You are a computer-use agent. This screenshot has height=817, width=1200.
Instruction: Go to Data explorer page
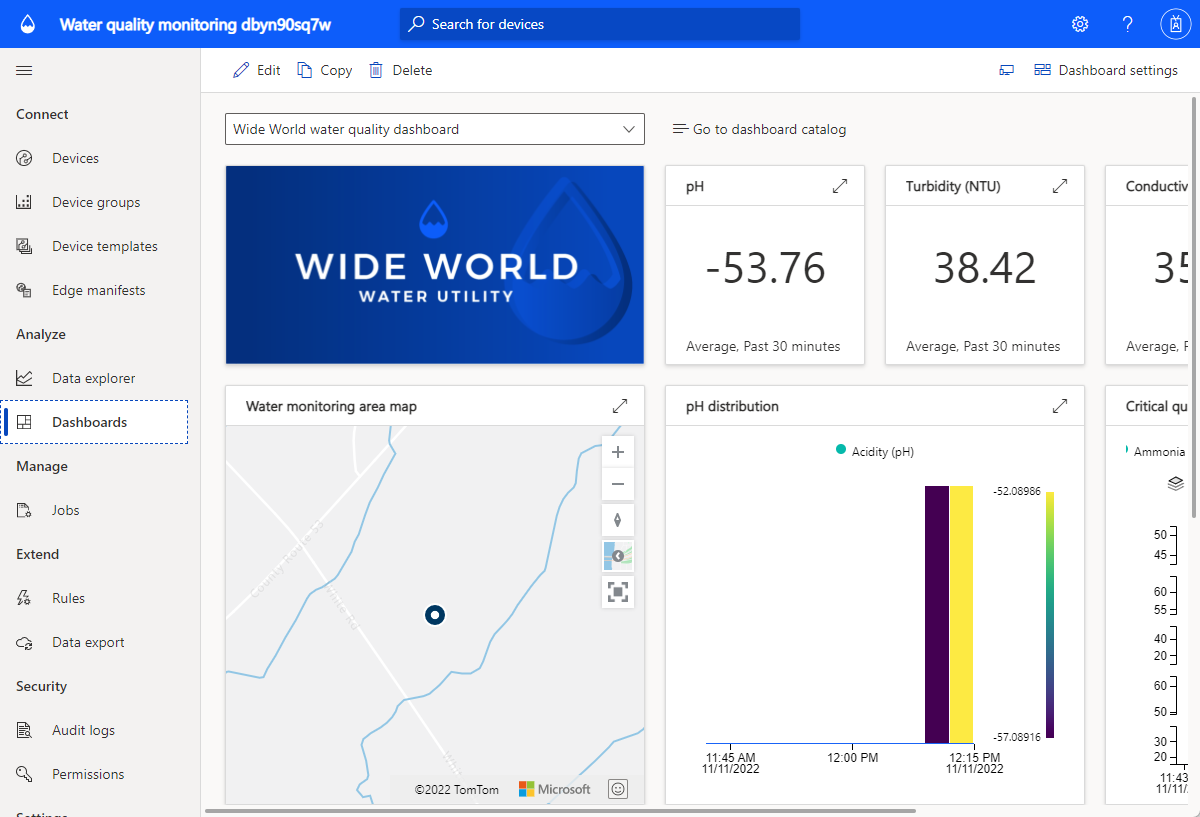coord(94,378)
